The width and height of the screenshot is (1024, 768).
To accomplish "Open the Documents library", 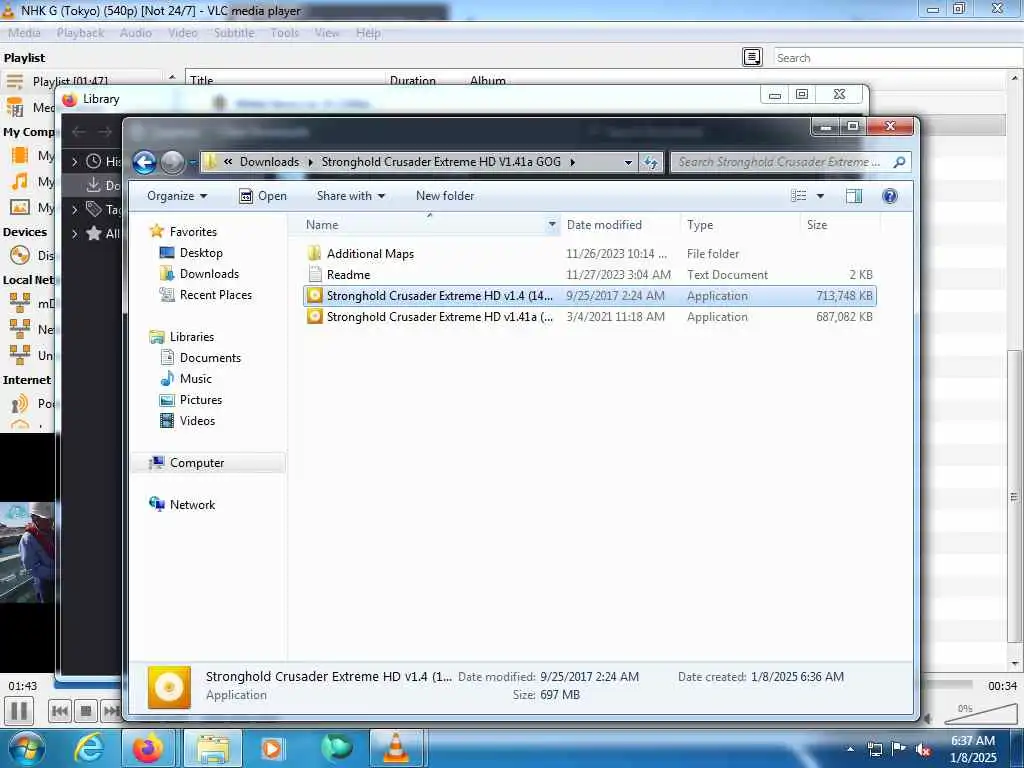I will (x=210, y=358).
